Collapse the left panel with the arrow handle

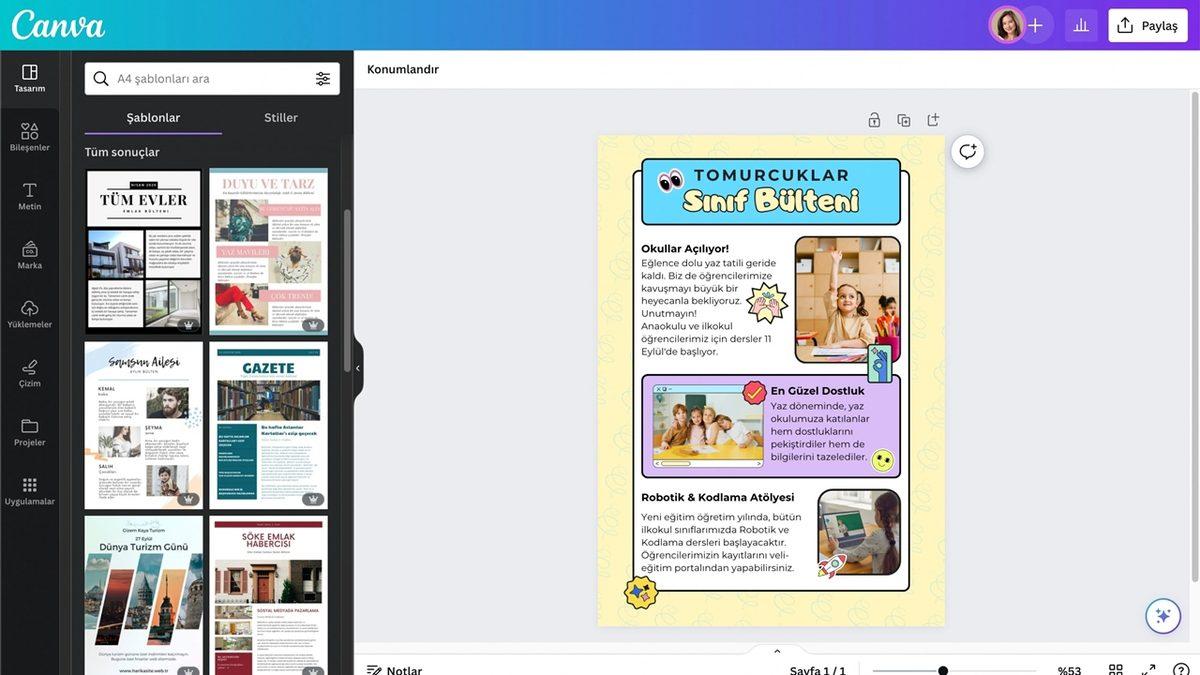pyautogui.click(x=356, y=366)
